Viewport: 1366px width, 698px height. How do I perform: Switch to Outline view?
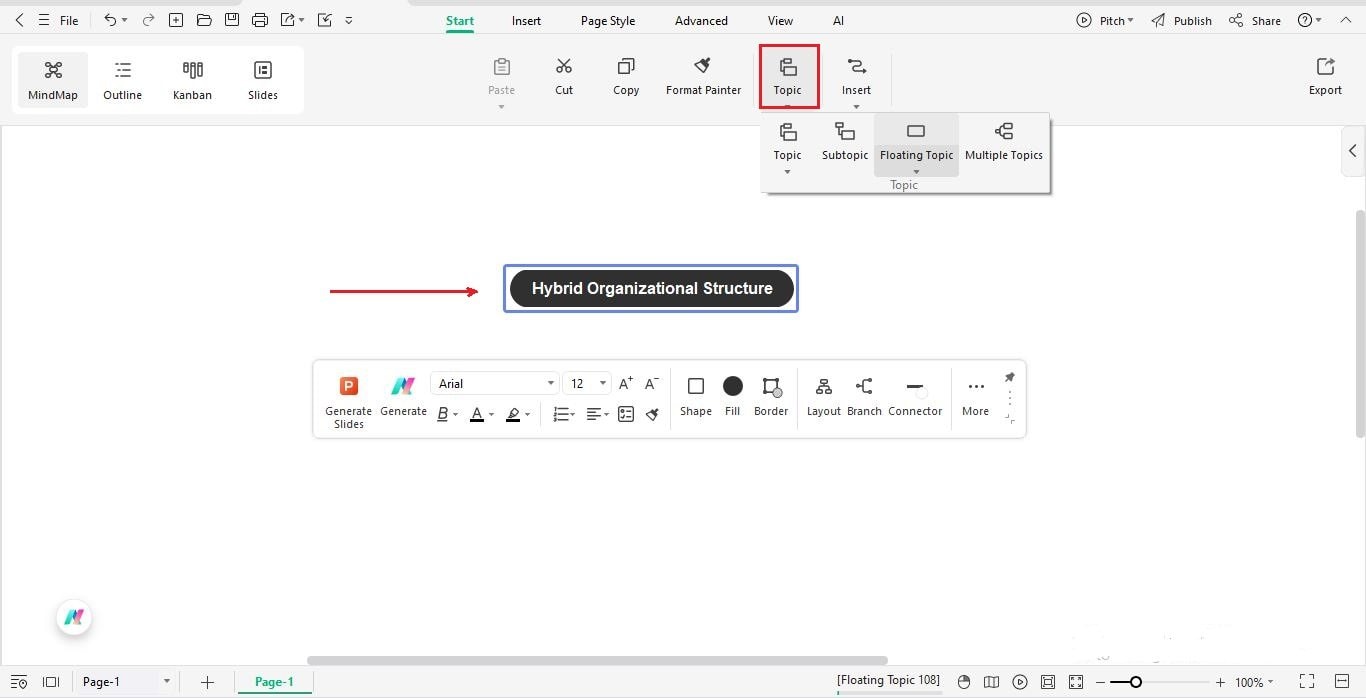[122, 80]
